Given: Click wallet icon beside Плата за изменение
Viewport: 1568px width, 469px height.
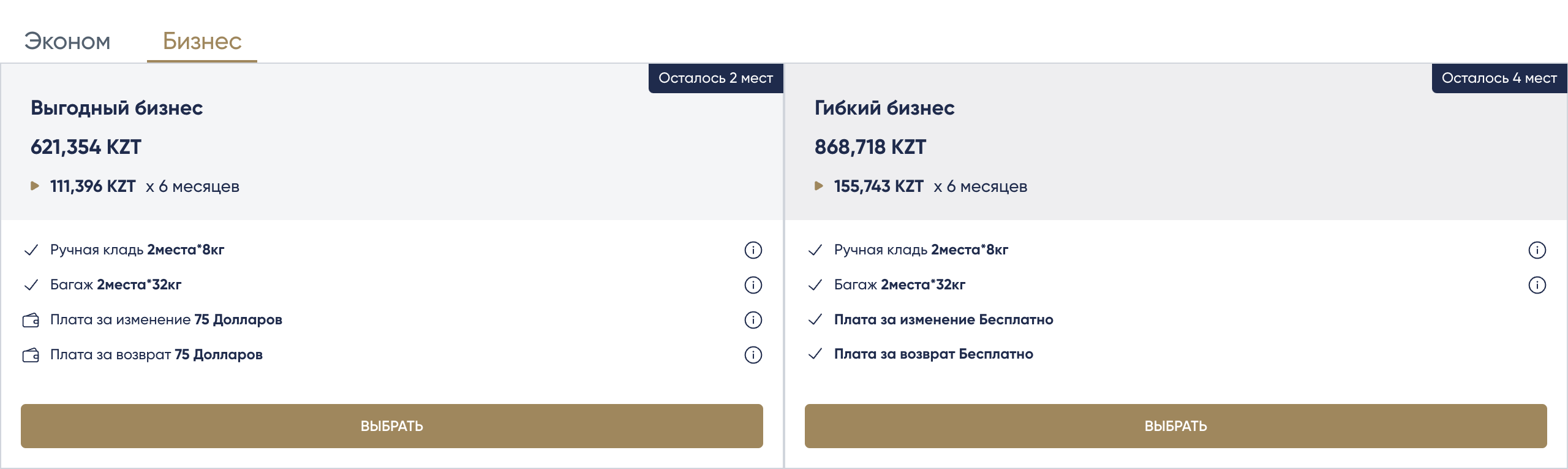Looking at the screenshot, I should click(x=31, y=320).
